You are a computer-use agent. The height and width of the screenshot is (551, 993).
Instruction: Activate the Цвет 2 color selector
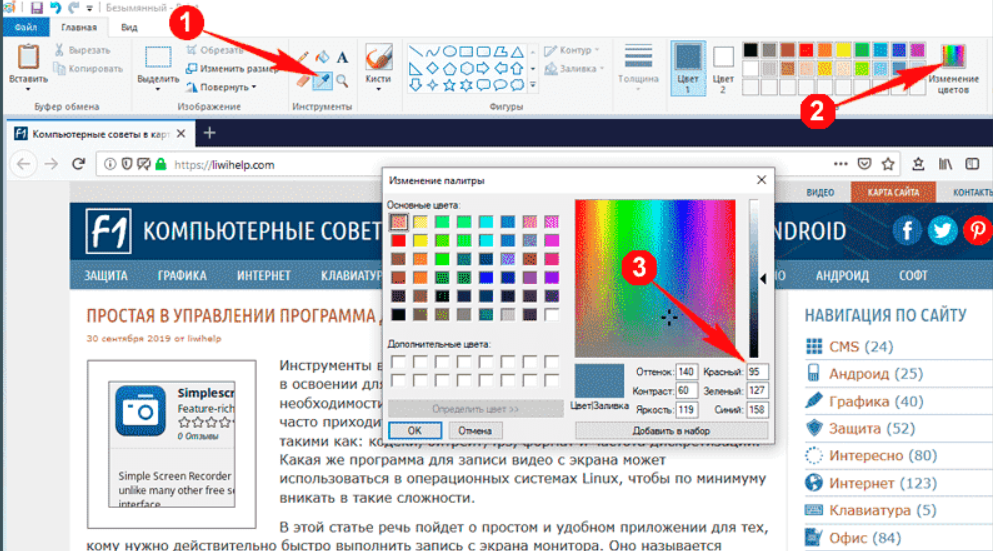[723, 67]
